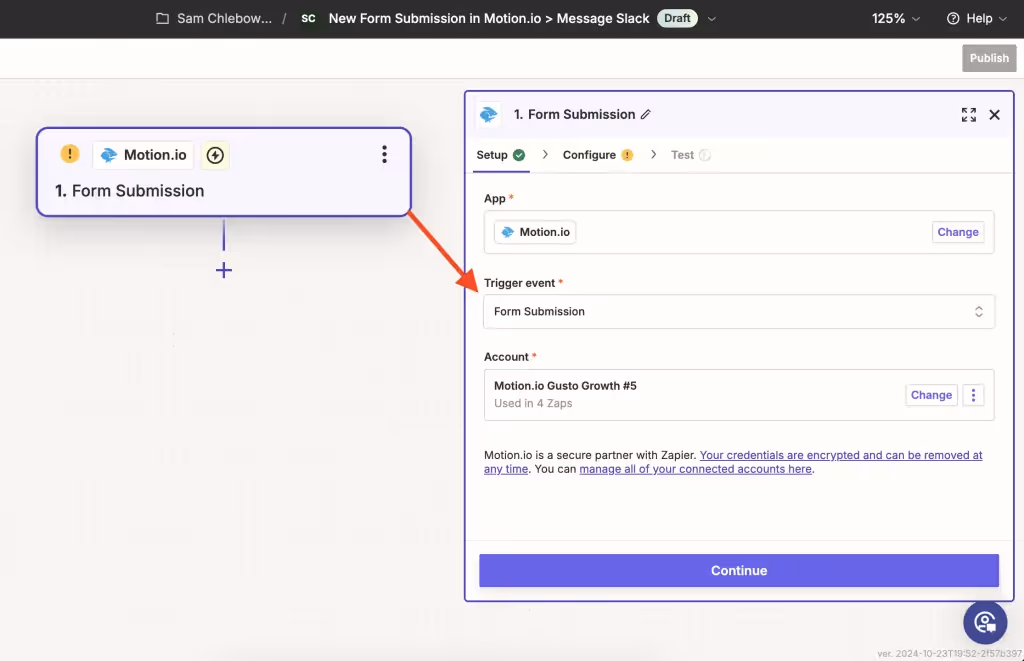Click the lightning bolt trigger icon
1024x661 pixels.
point(215,155)
